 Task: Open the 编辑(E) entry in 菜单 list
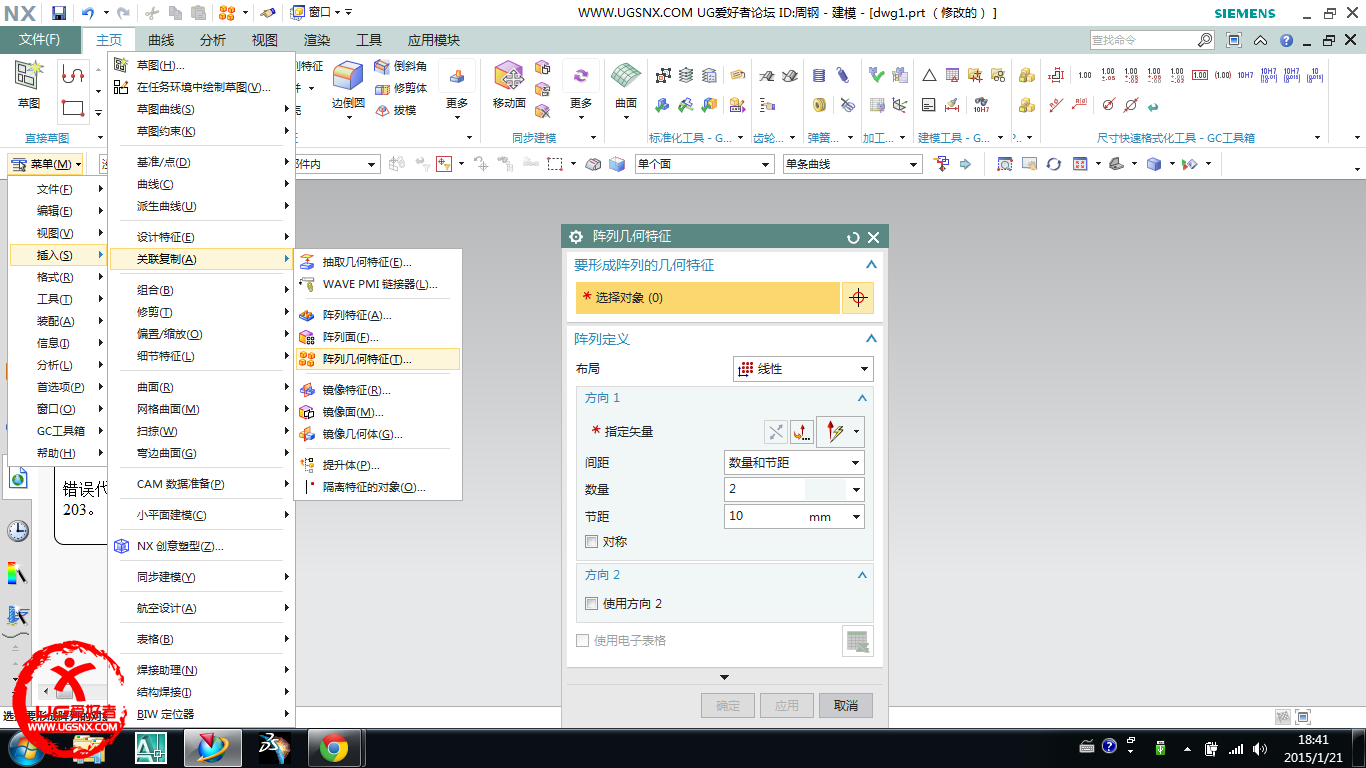click(57, 211)
